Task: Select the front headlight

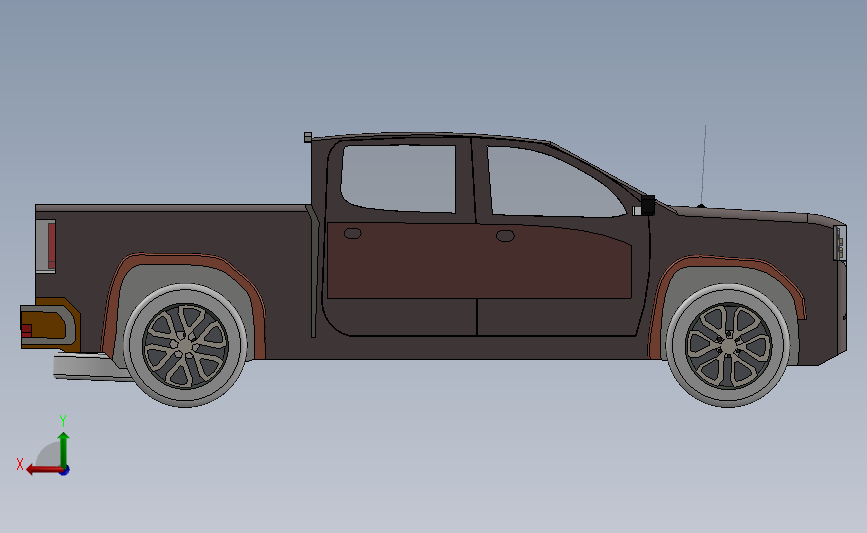Action: (840, 243)
